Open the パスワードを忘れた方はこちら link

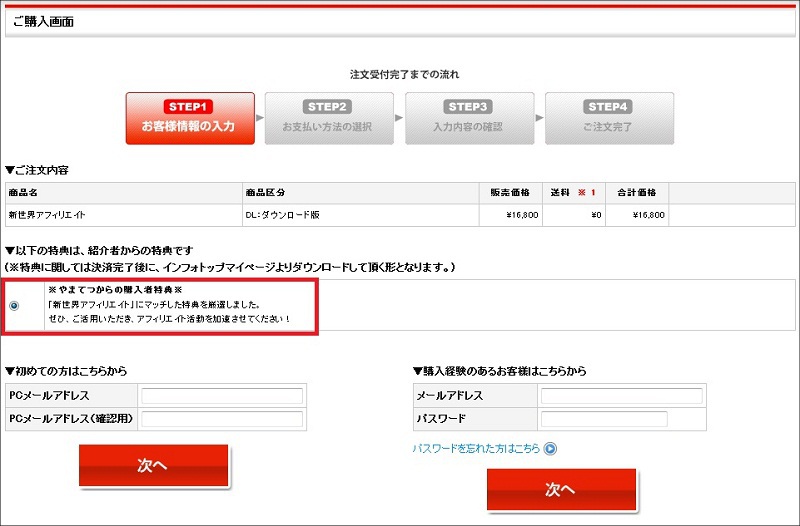tap(476, 449)
